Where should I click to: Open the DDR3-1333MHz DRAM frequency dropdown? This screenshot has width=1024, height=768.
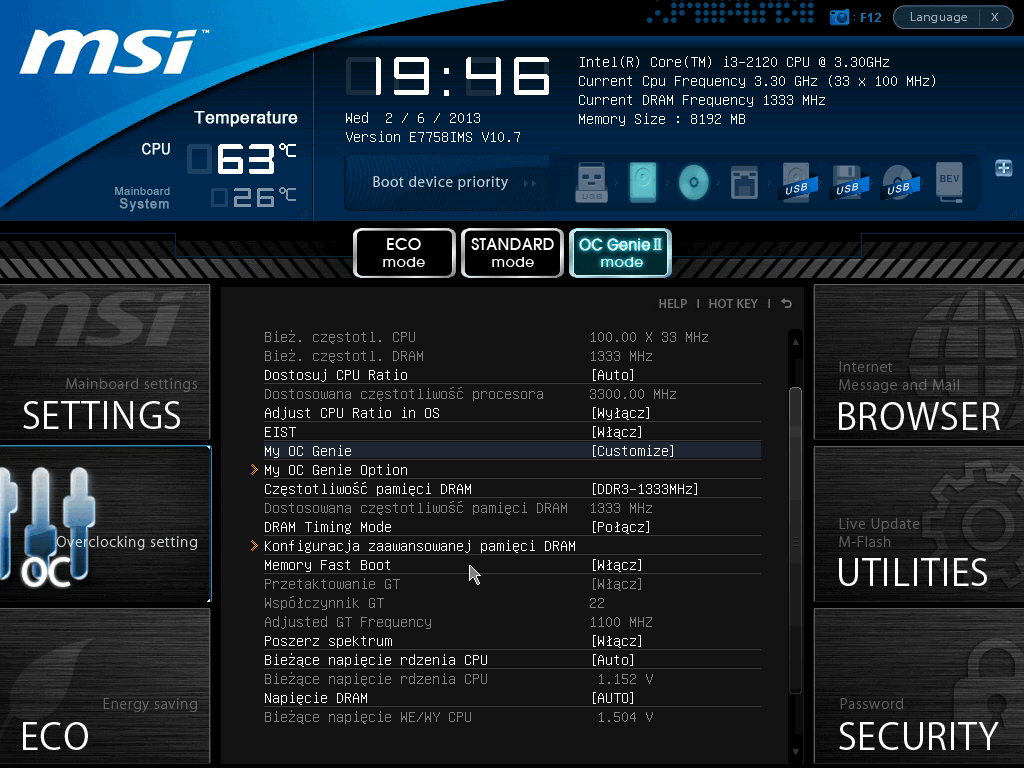coord(645,489)
